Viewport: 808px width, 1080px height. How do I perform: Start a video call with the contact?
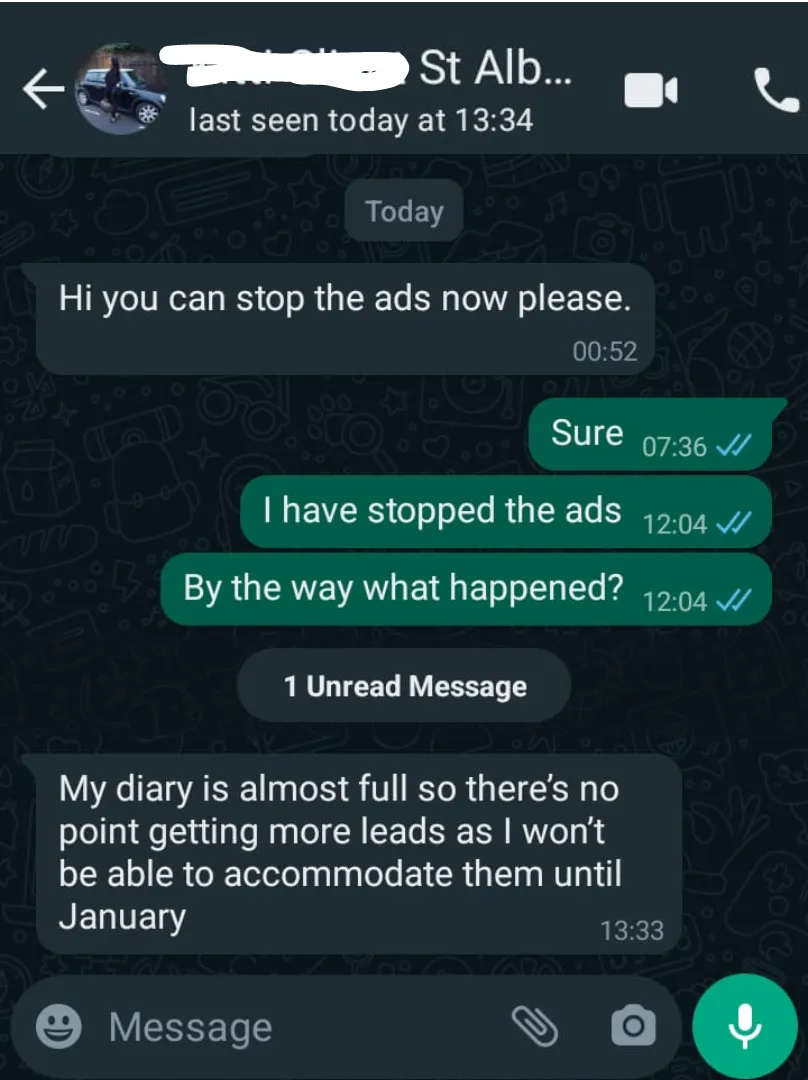(650, 90)
